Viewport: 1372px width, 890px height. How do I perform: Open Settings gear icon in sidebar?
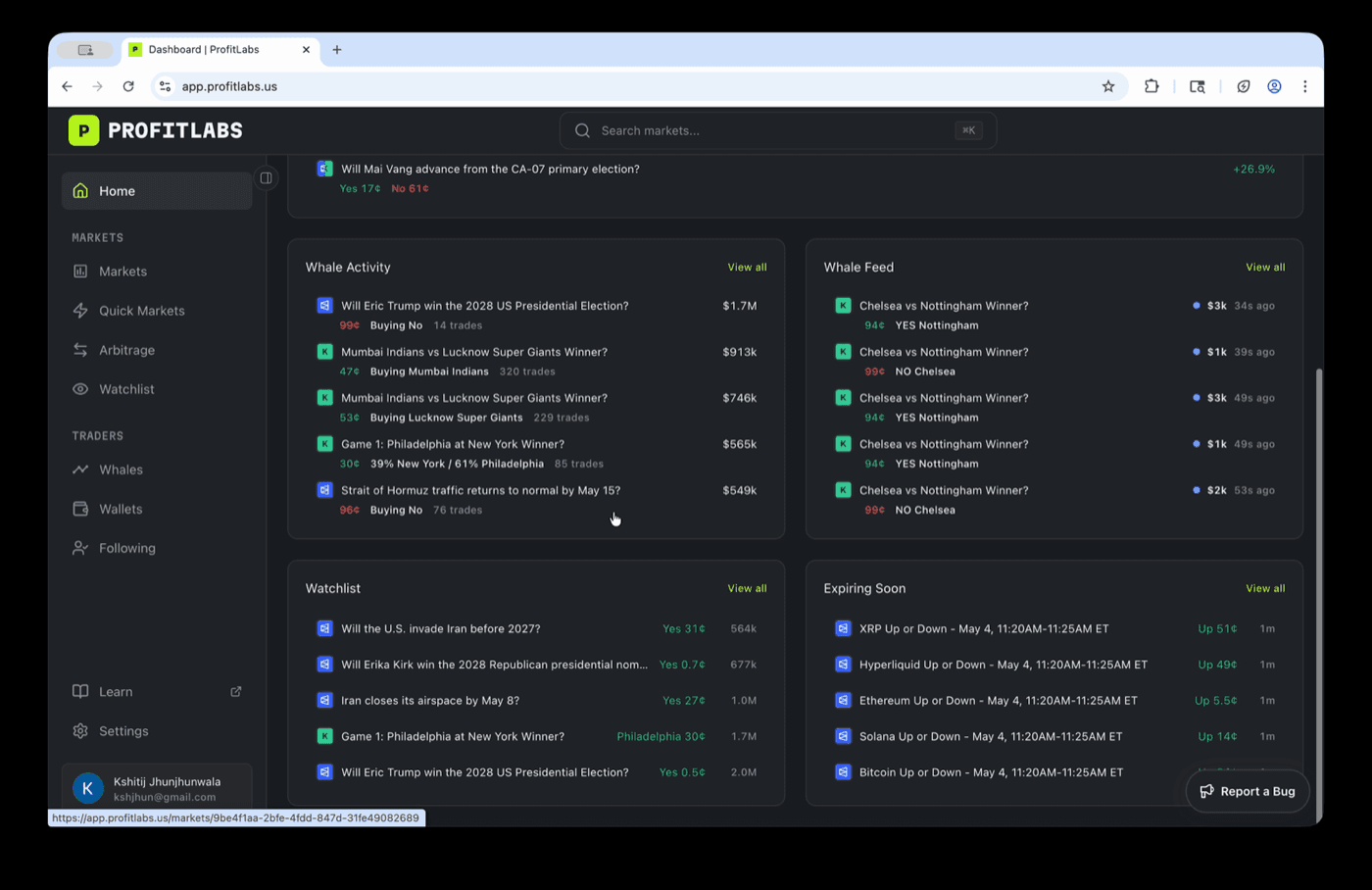click(80, 730)
